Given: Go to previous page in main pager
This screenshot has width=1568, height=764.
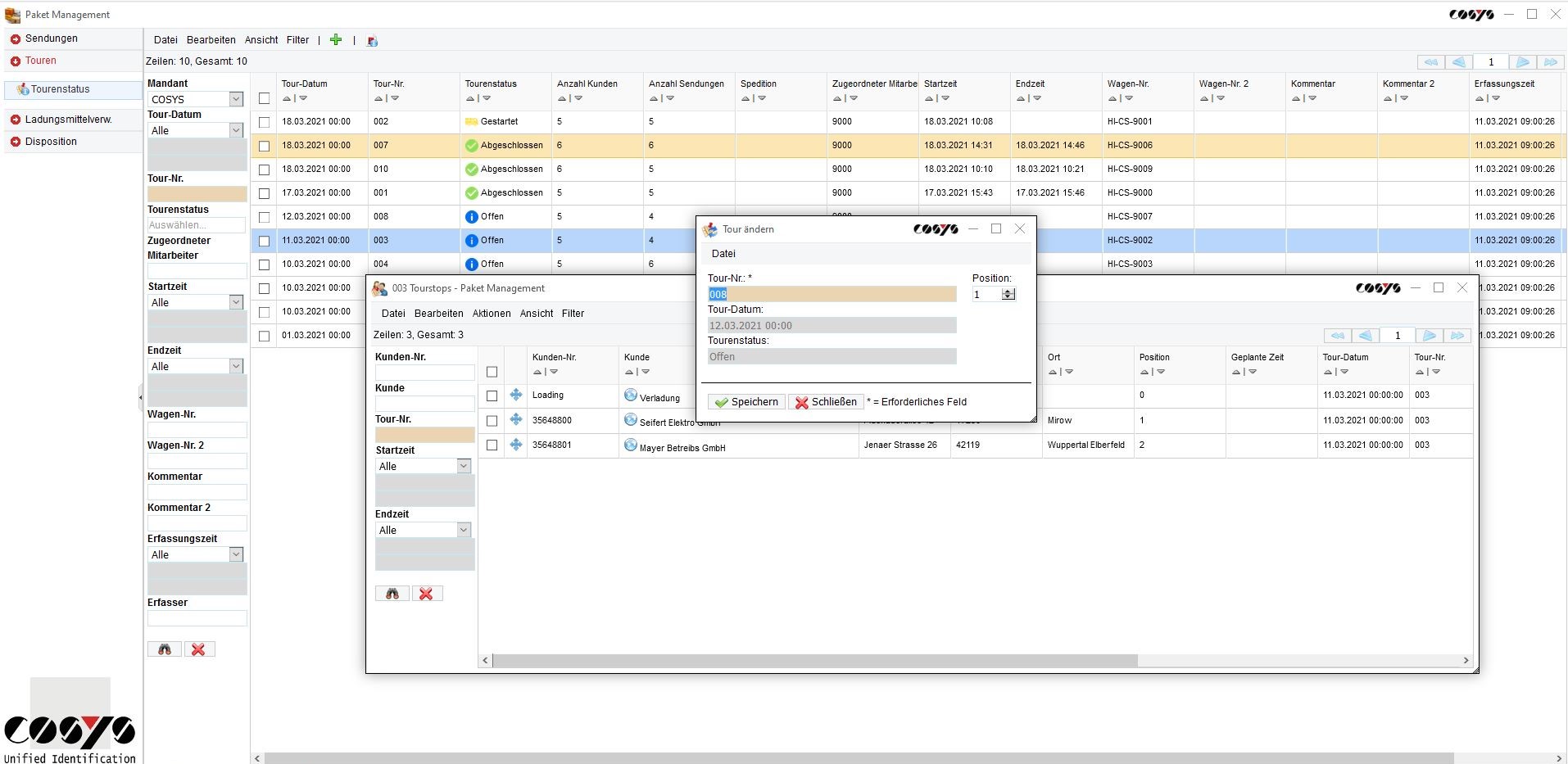Looking at the screenshot, I should point(1458,62).
